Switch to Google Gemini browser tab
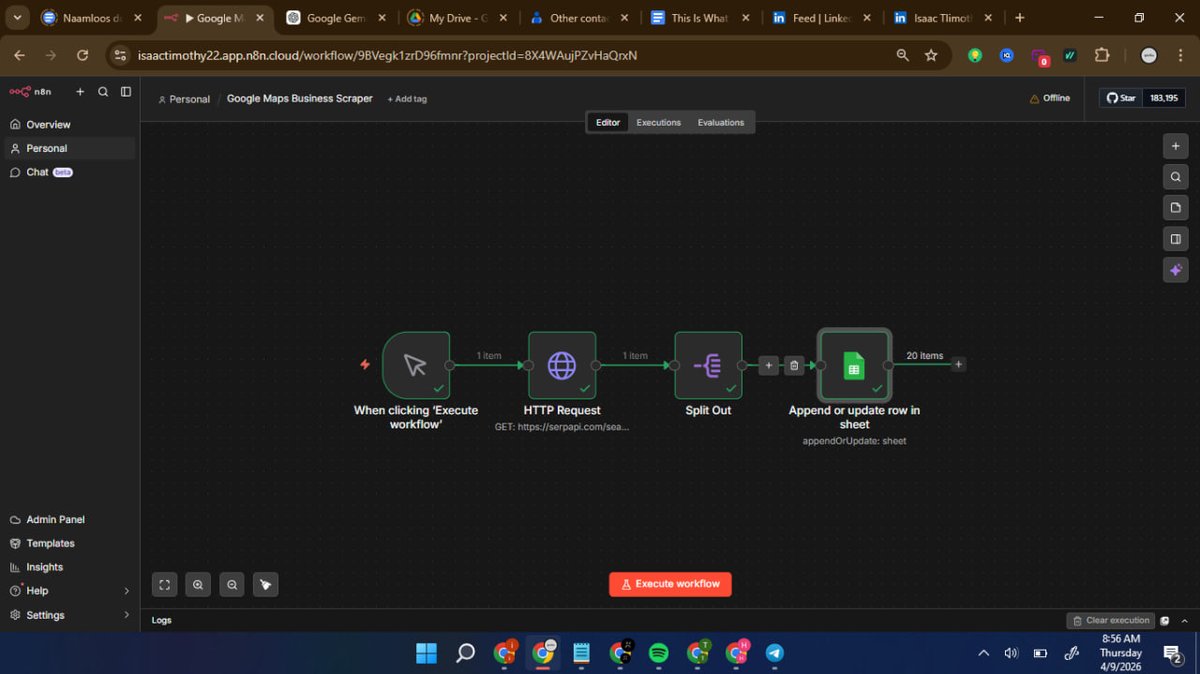This screenshot has height=674, width=1200. (x=336, y=18)
